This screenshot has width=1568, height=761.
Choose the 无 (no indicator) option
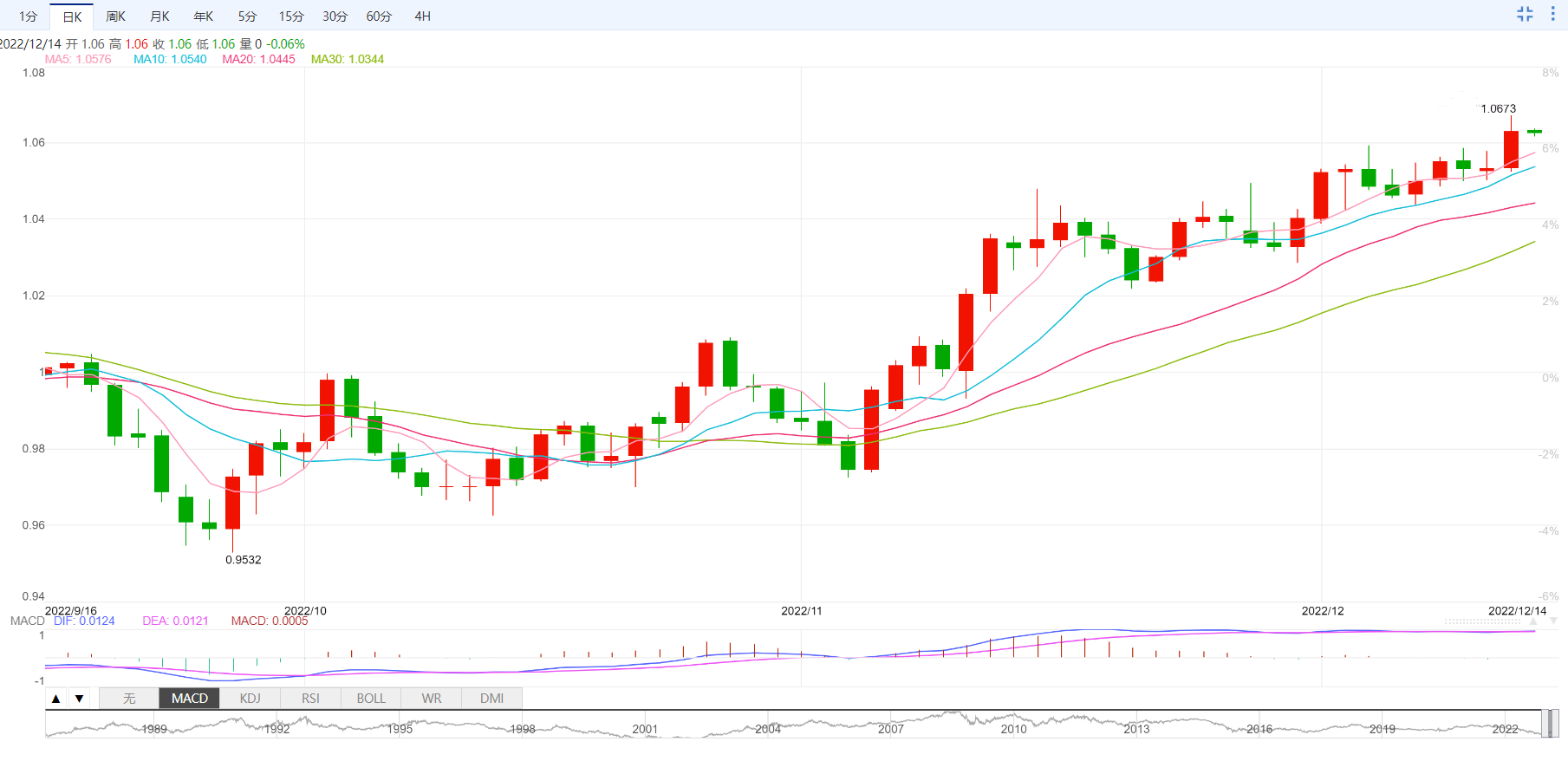(129, 699)
